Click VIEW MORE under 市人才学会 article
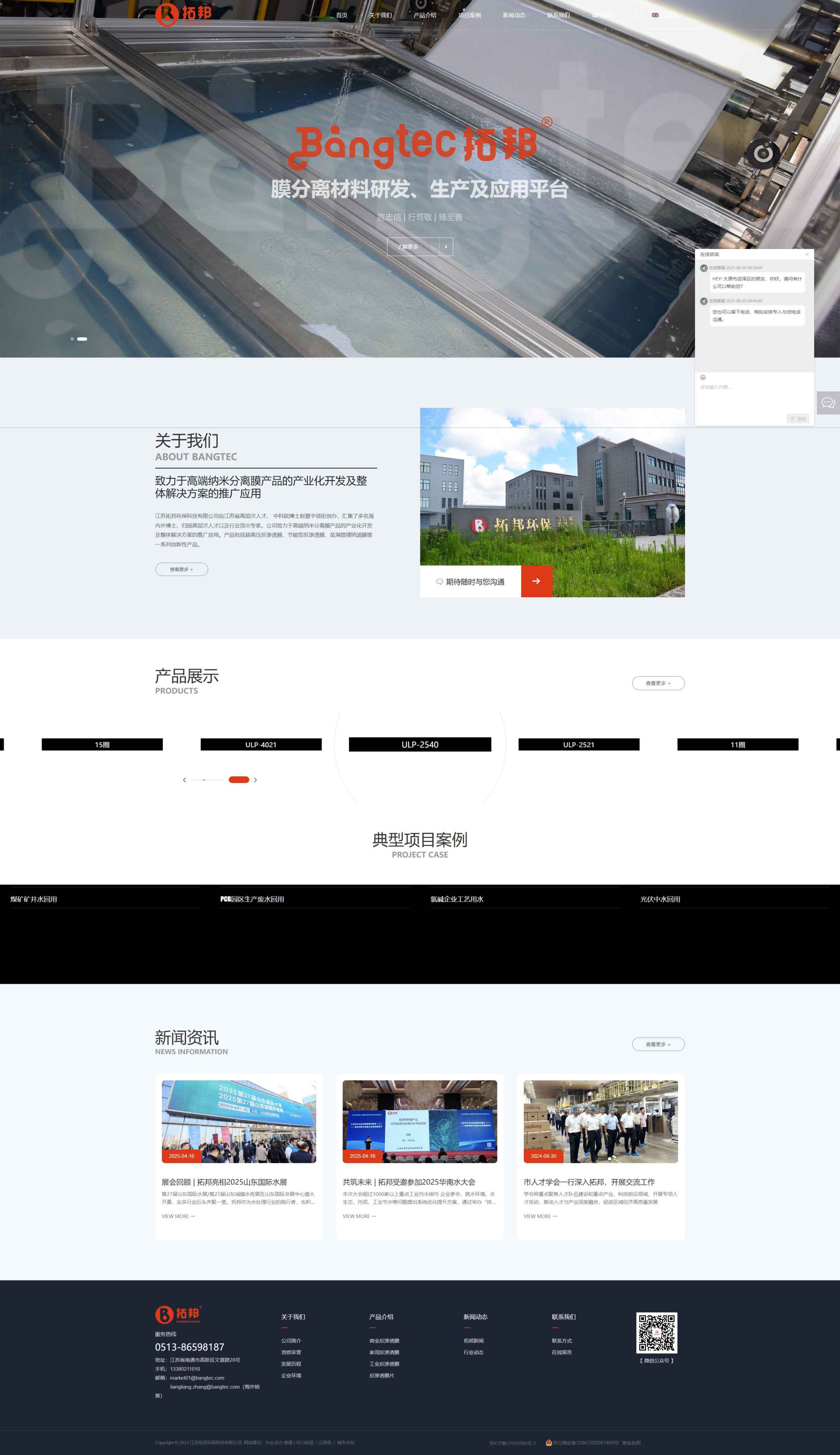 [x=540, y=1216]
